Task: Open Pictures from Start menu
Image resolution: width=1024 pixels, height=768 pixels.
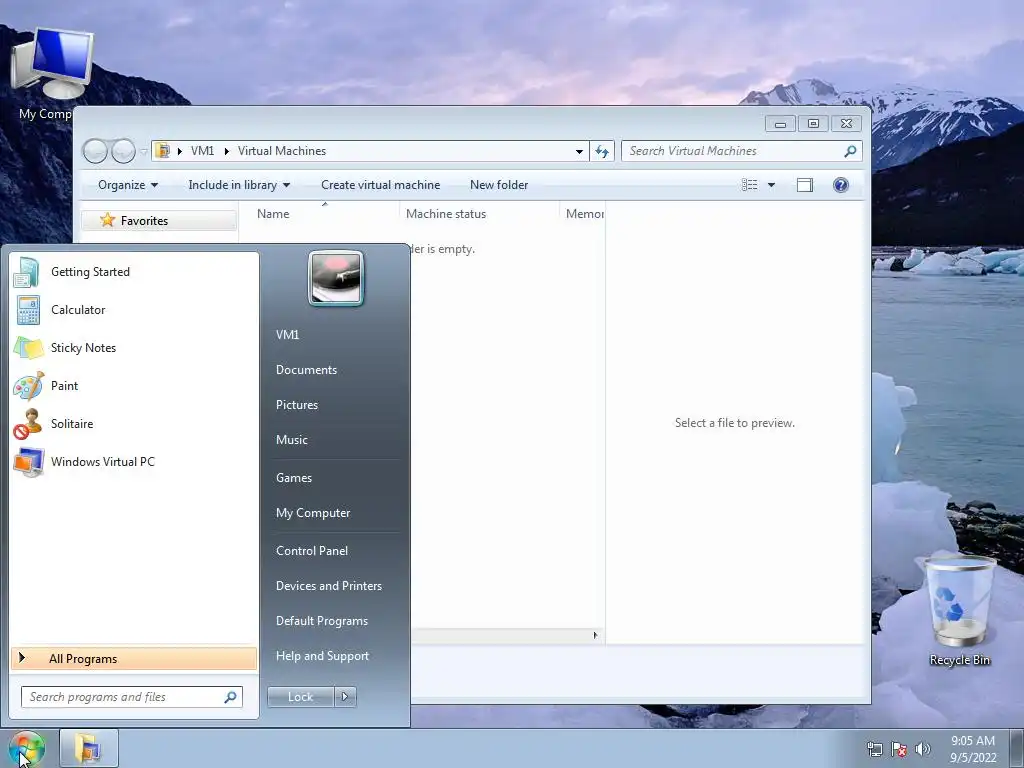Action: 296,405
